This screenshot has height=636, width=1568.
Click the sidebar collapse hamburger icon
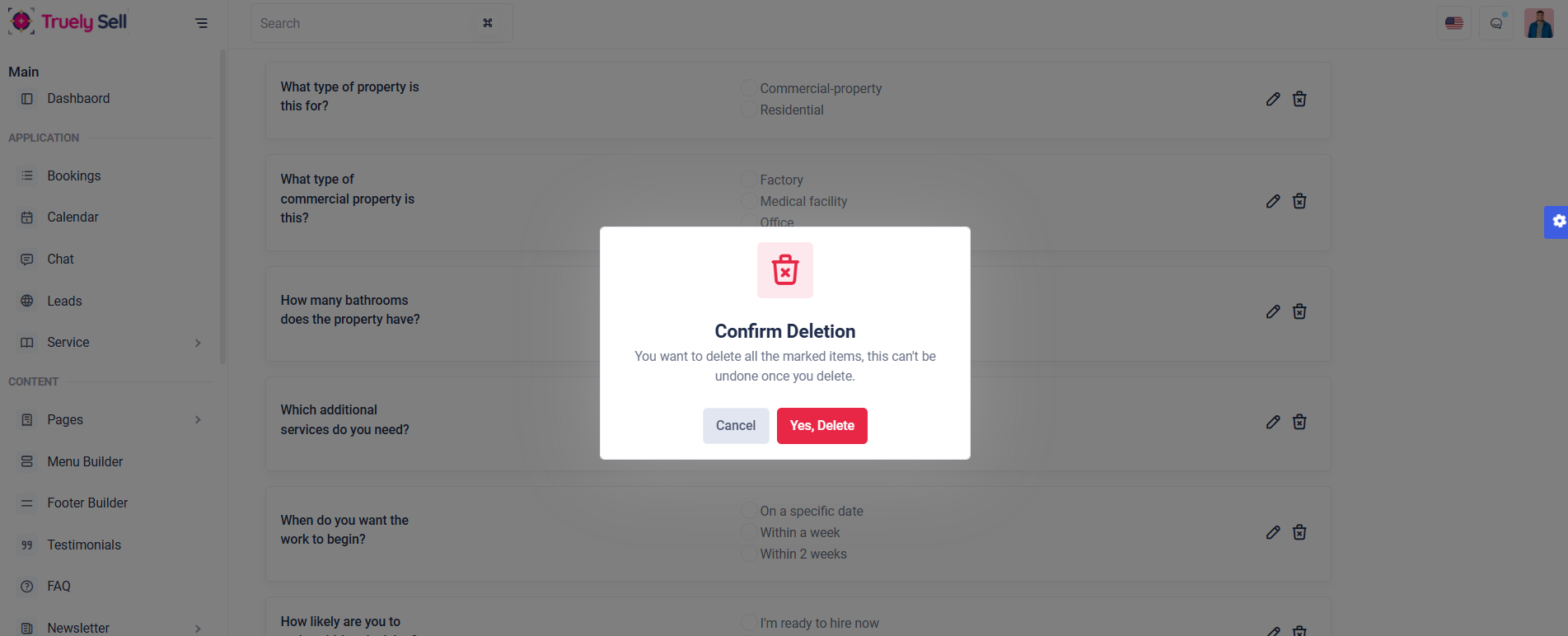[x=201, y=23]
